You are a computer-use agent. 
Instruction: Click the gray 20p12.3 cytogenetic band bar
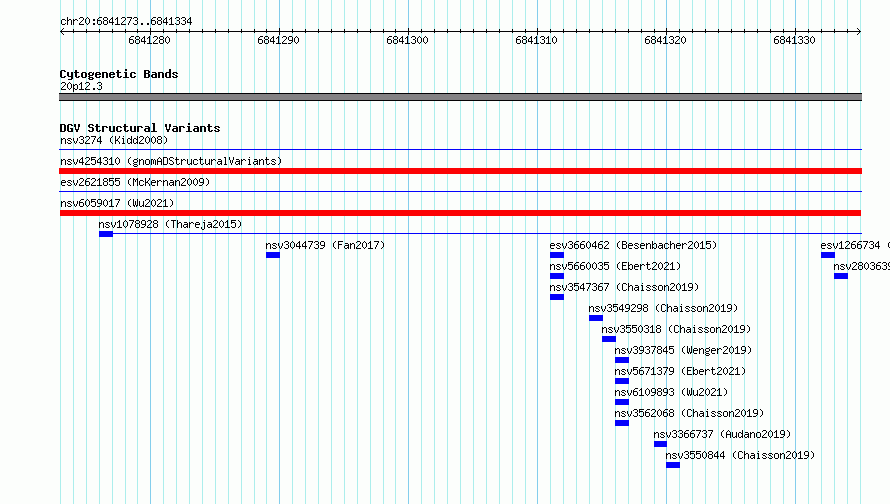coord(461,97)
